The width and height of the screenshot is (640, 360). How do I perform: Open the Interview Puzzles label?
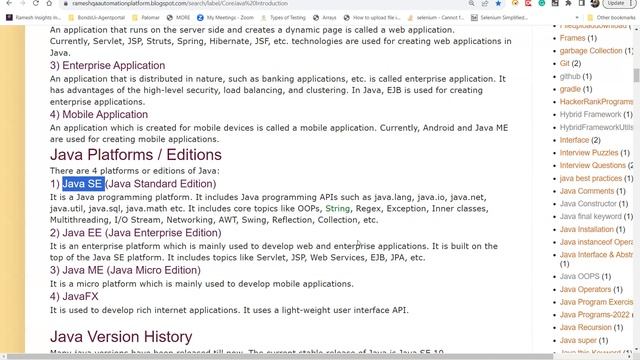[589, 153]
